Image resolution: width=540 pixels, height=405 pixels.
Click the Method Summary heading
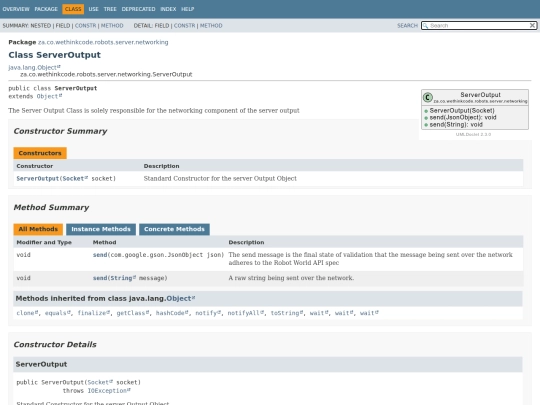tap(51, 207)
